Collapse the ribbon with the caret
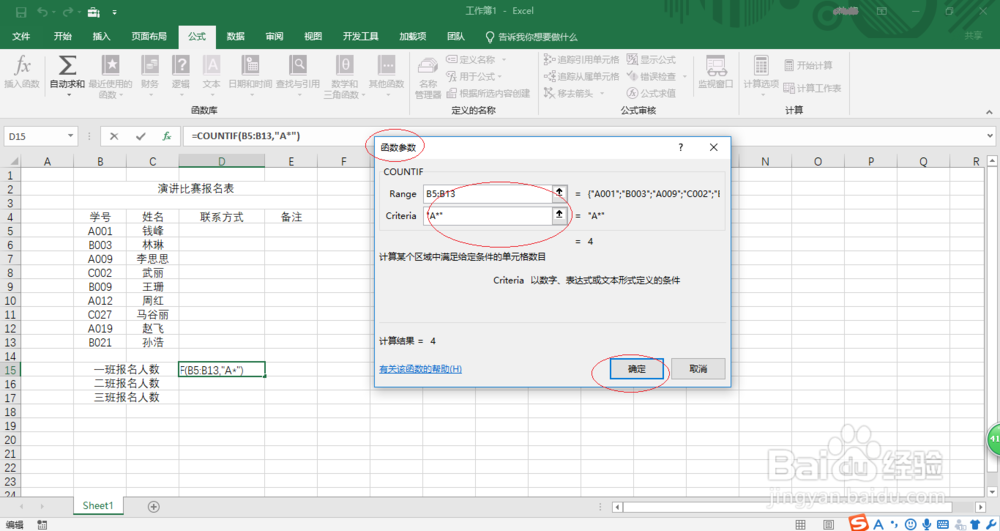This screenshot has height=531, width=1000. (989, 112)
